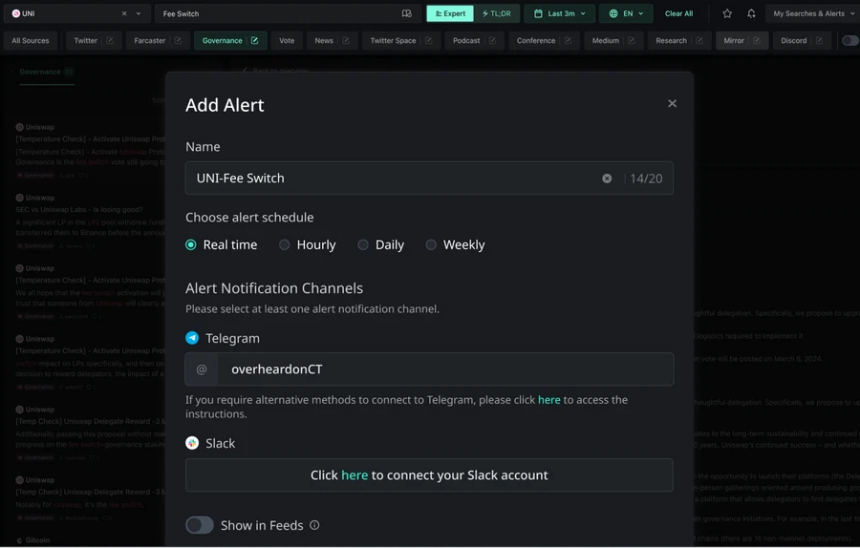
Task: Expand the UNI token dropdown
Action: pos(138,14)
